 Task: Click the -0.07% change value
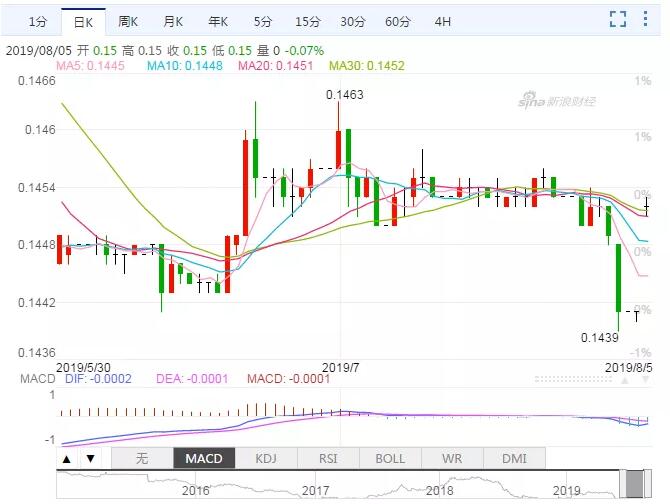pos(304,51)
